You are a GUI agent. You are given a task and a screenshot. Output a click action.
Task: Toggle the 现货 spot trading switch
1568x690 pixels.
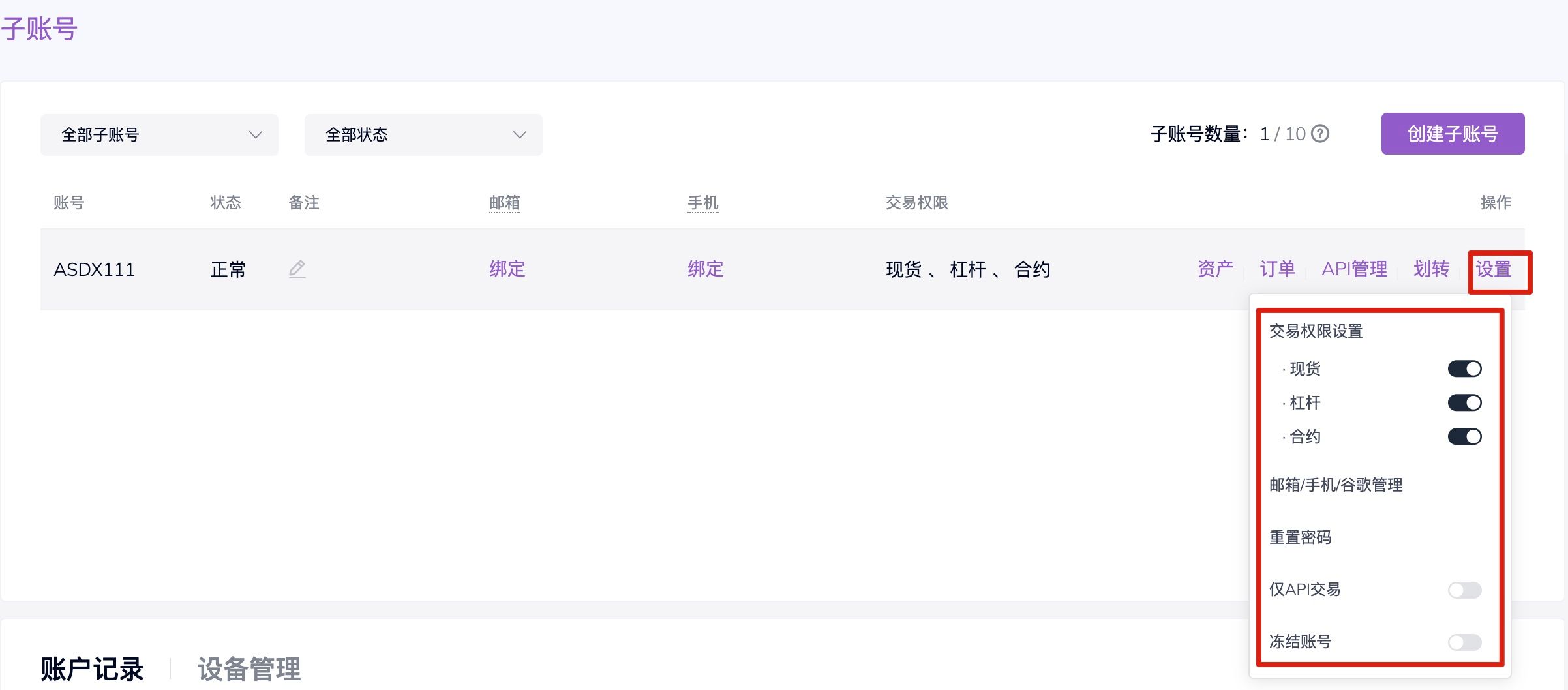point(1464,369)
